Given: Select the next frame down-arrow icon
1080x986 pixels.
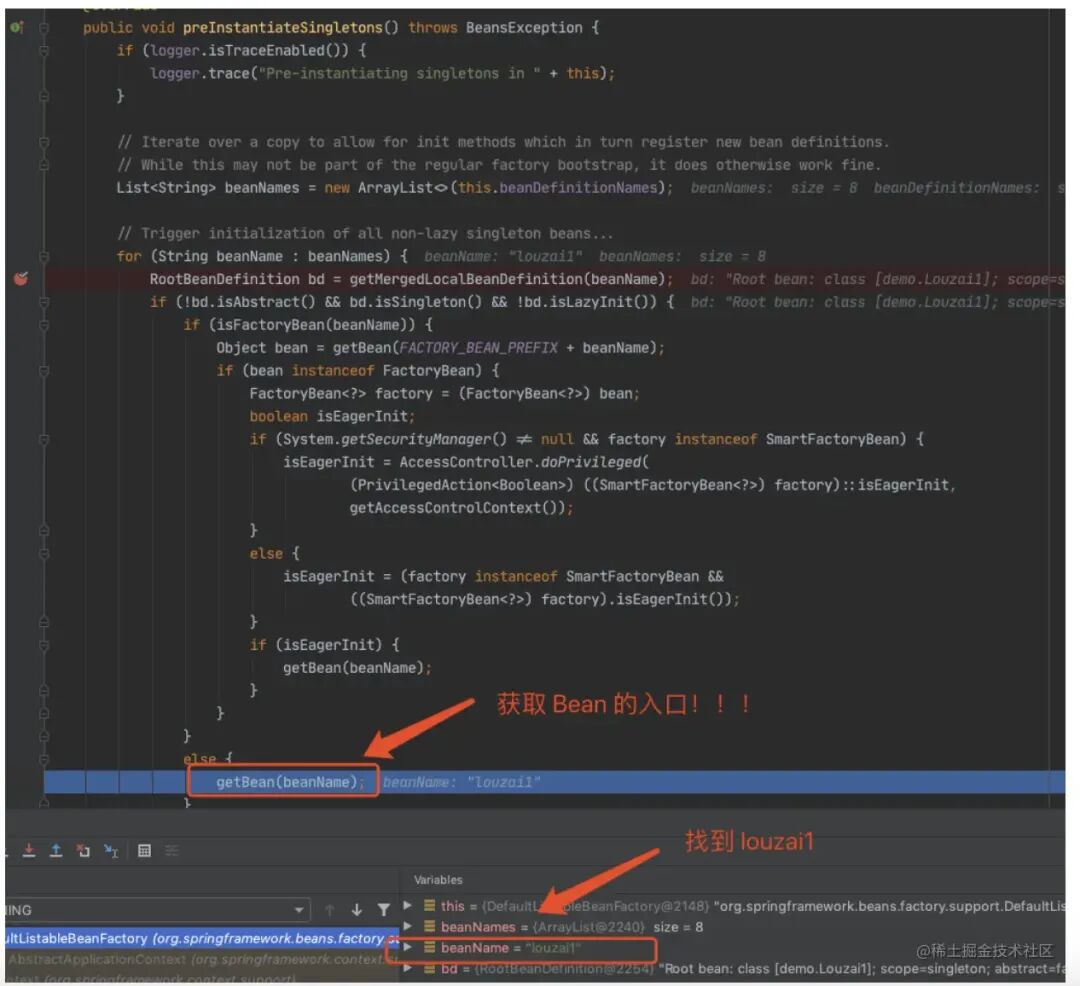Looking at the screenshot, I should 357,910.
